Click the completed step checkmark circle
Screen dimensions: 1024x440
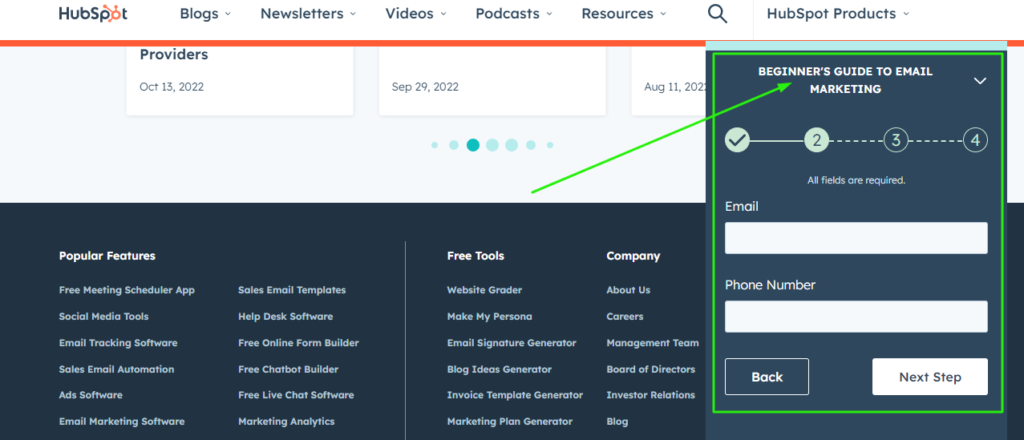(x=737, y=140)
